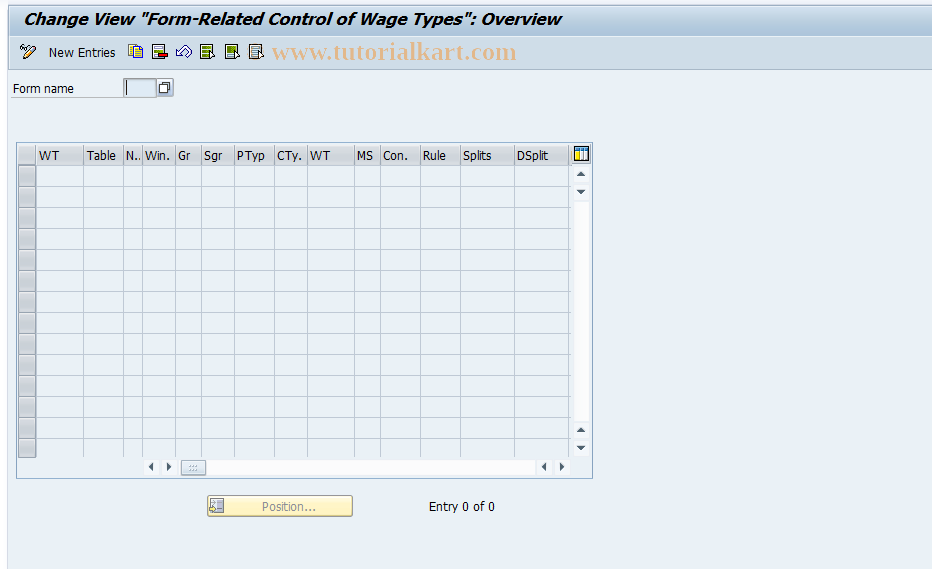Open Form name value help button
Image resolution: width=932 pixels, height=569 pixels.
165,88
